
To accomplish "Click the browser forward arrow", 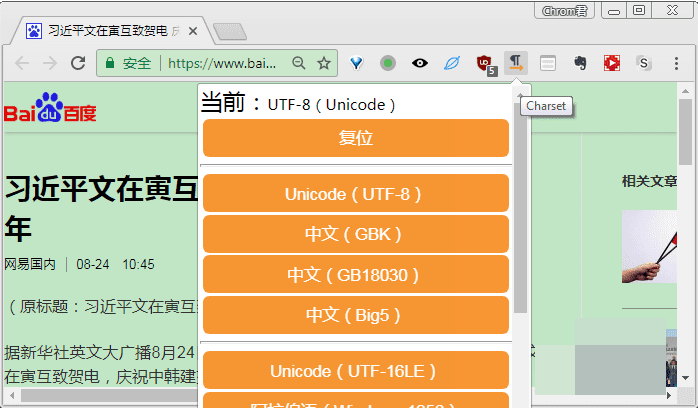I will pos(50,63).
